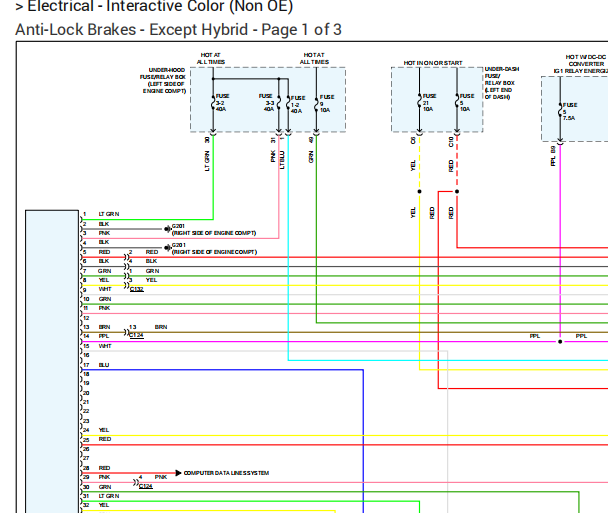Click pin 14 PPL label
The width and height of the screenshot is (608, 513).
pos(104,336)
